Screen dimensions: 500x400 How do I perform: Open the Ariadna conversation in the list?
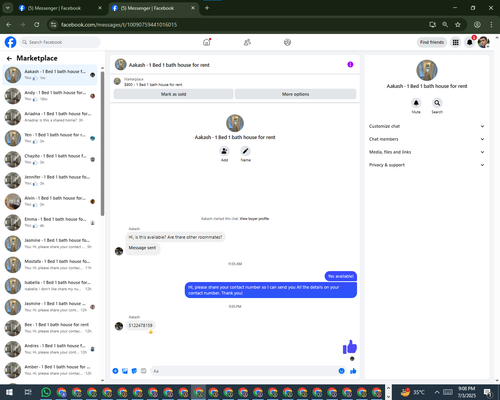(x=50, y=117)
